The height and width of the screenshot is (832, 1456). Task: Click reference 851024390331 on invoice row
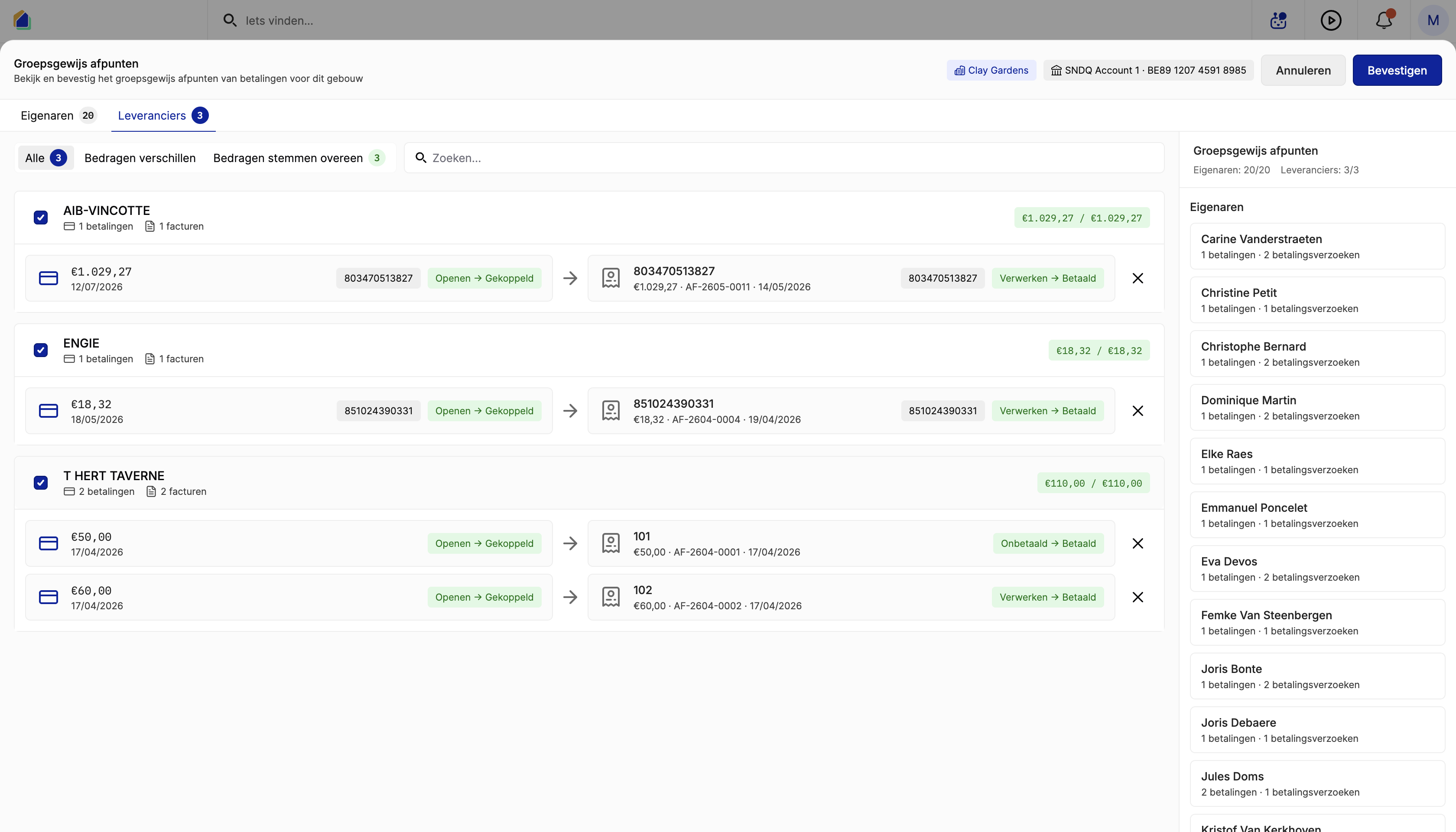(943, 411)
